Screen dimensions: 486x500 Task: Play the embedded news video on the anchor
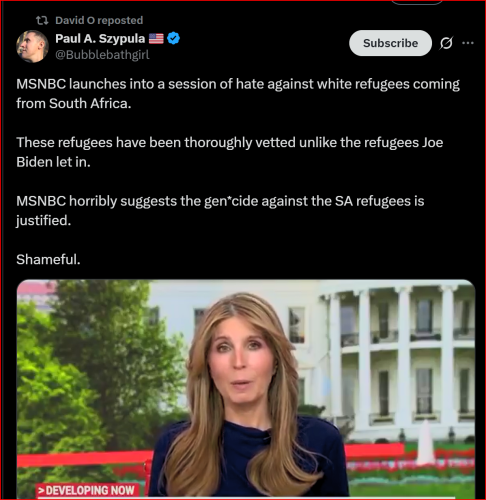246,388
